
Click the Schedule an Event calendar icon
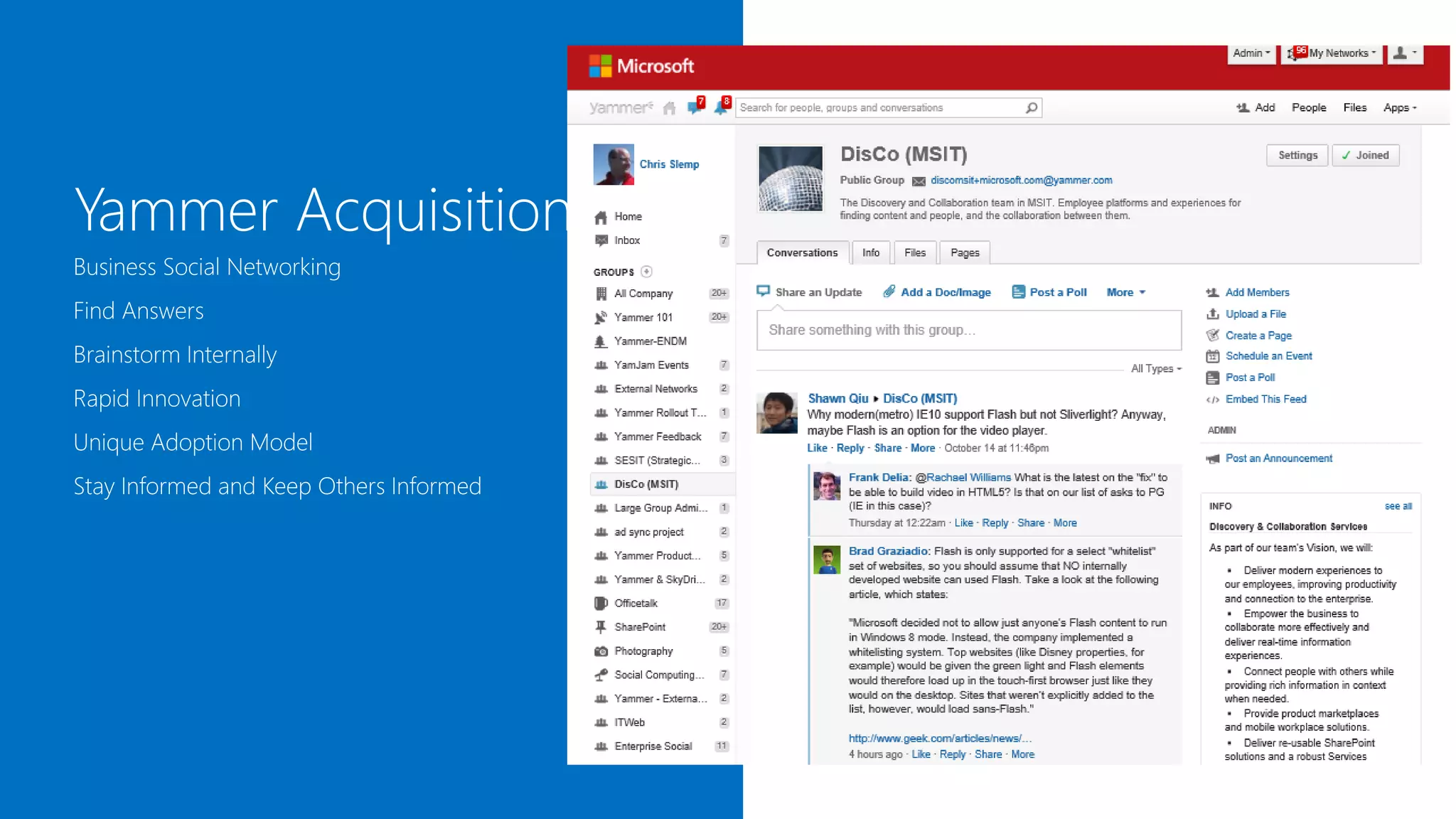[x=1213, y=356]
